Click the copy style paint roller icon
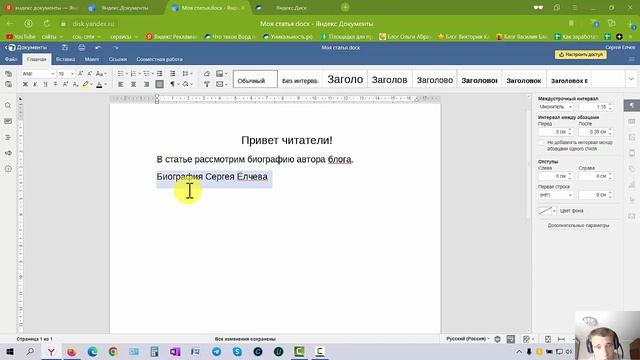Screen dimensions: 640x360 coord(207,84)
